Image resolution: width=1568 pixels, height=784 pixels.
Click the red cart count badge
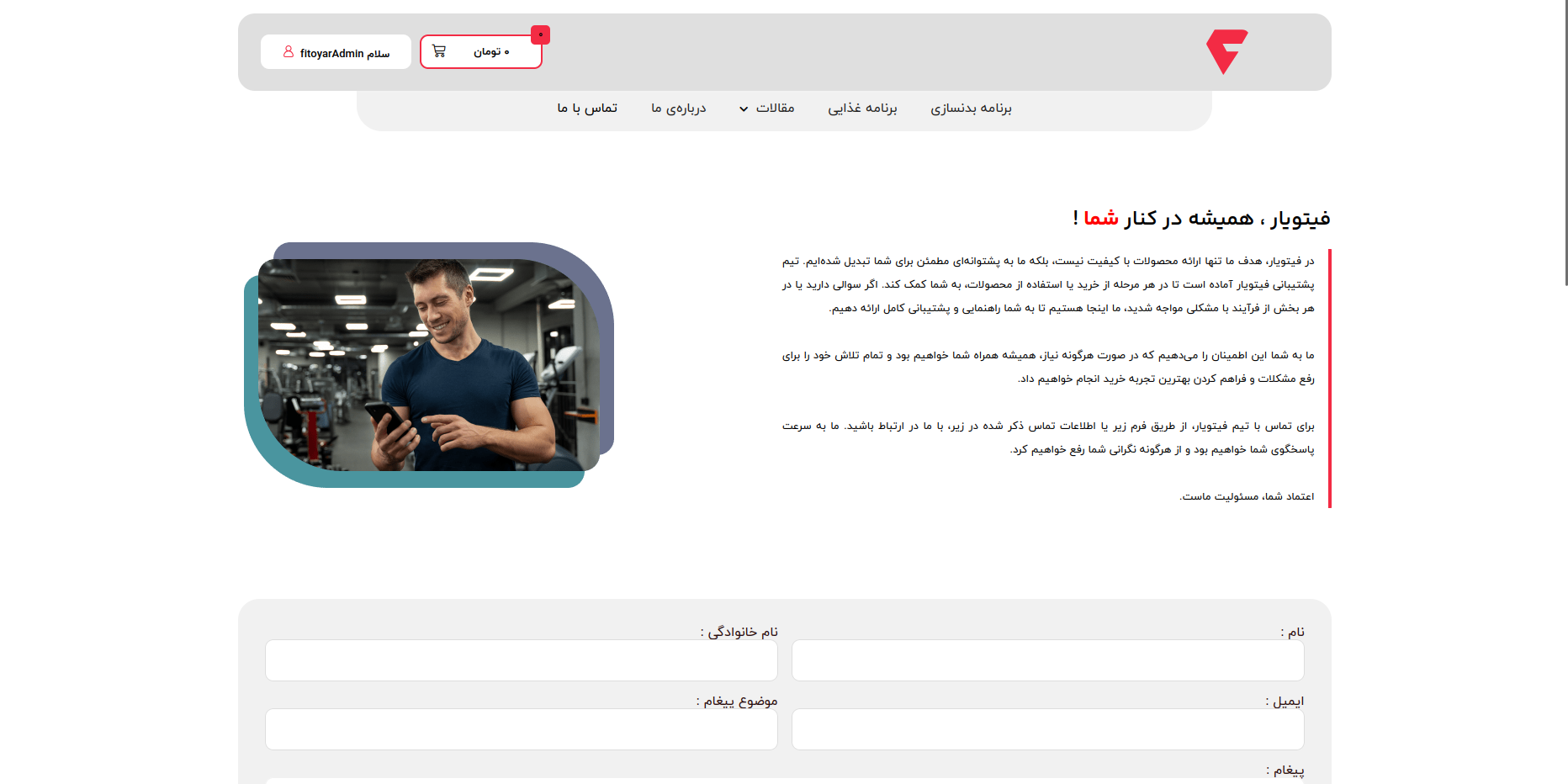[540, 34]
